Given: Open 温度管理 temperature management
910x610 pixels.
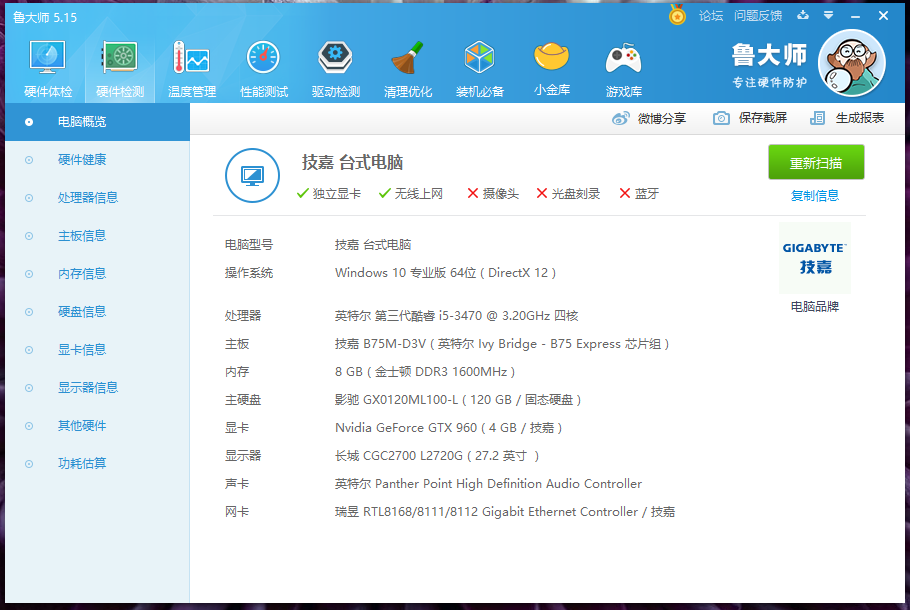Looking at the screenshot, I should (x=192, y=68).
